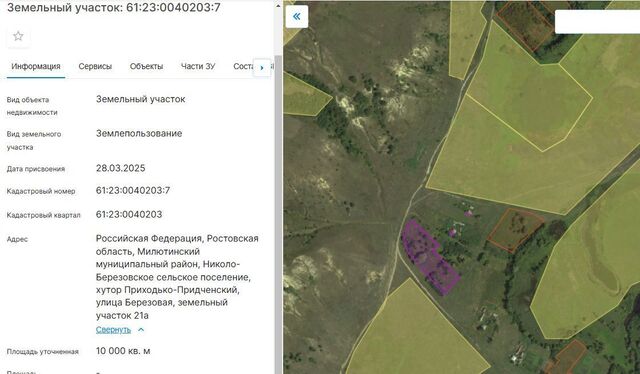Open the Объекты tab
The image size is (640, 374).
146,66
